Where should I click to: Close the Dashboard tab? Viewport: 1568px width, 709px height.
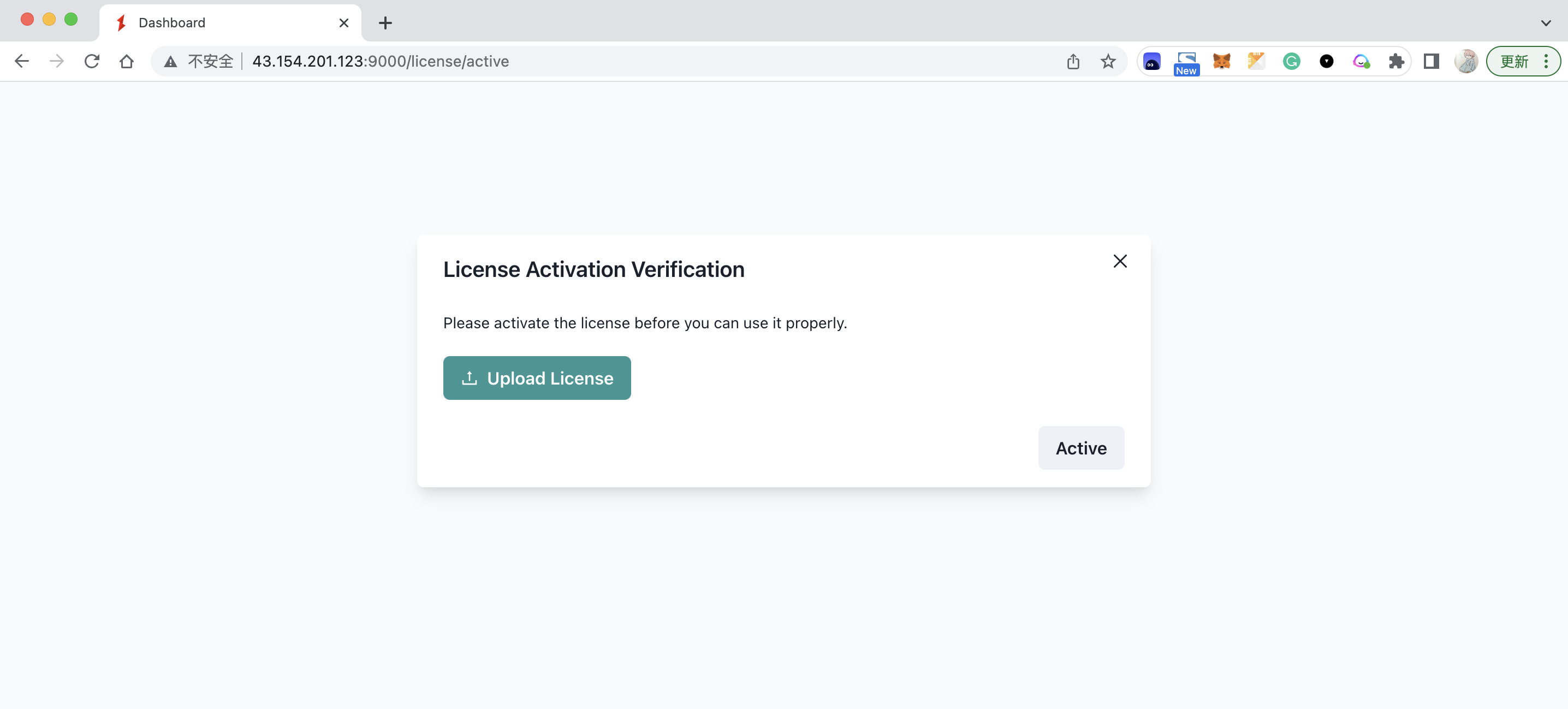click(x=344, y=23)
